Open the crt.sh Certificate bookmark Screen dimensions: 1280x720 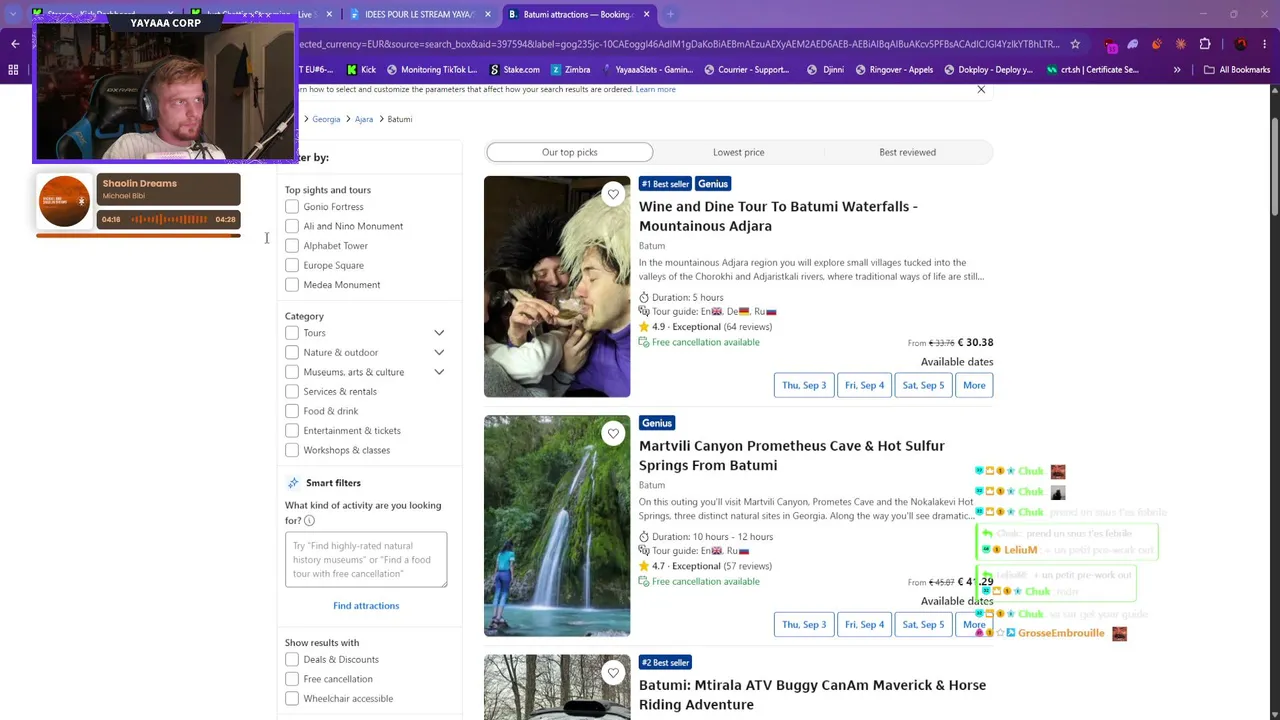[x=1092, y=70]
